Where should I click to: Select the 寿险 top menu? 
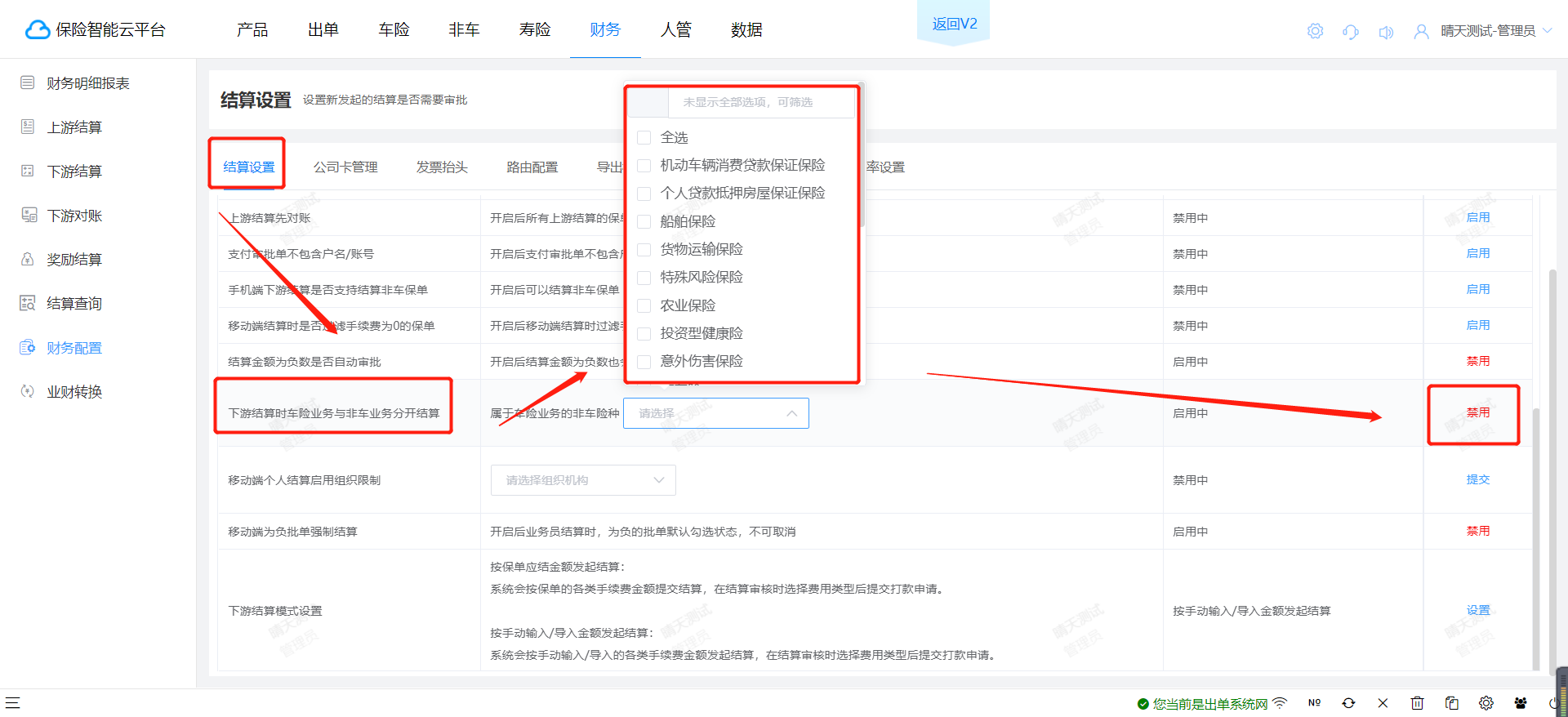535,29
